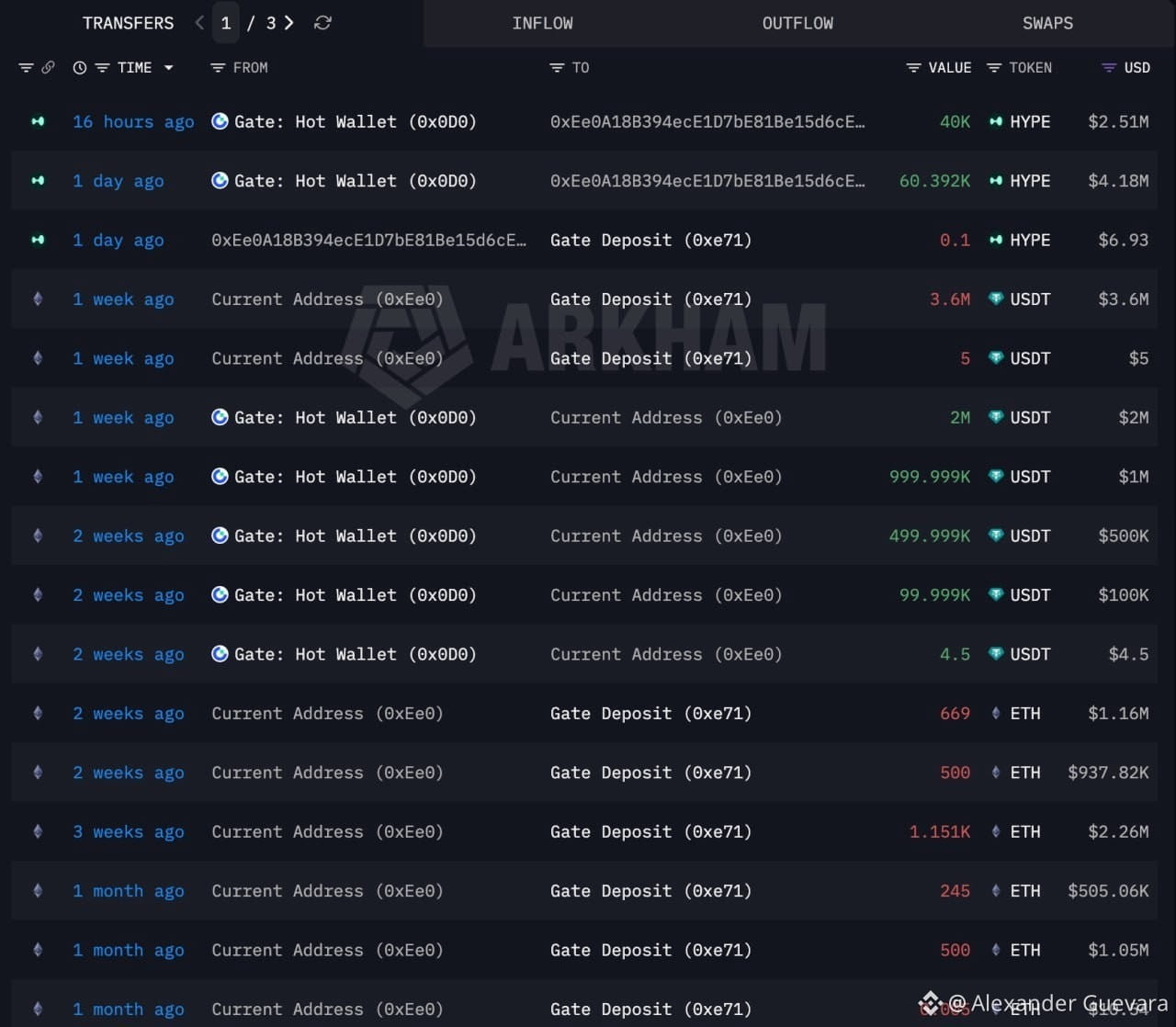
Task: Click the 1.151K ETH value
Action: click(940, 831)
